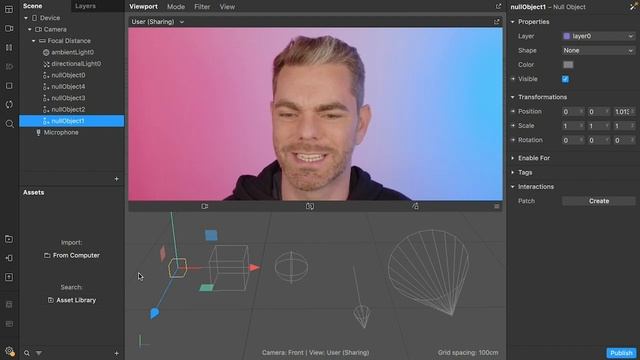
Task: Click the Position X input field
Action: tap(573, 111)
